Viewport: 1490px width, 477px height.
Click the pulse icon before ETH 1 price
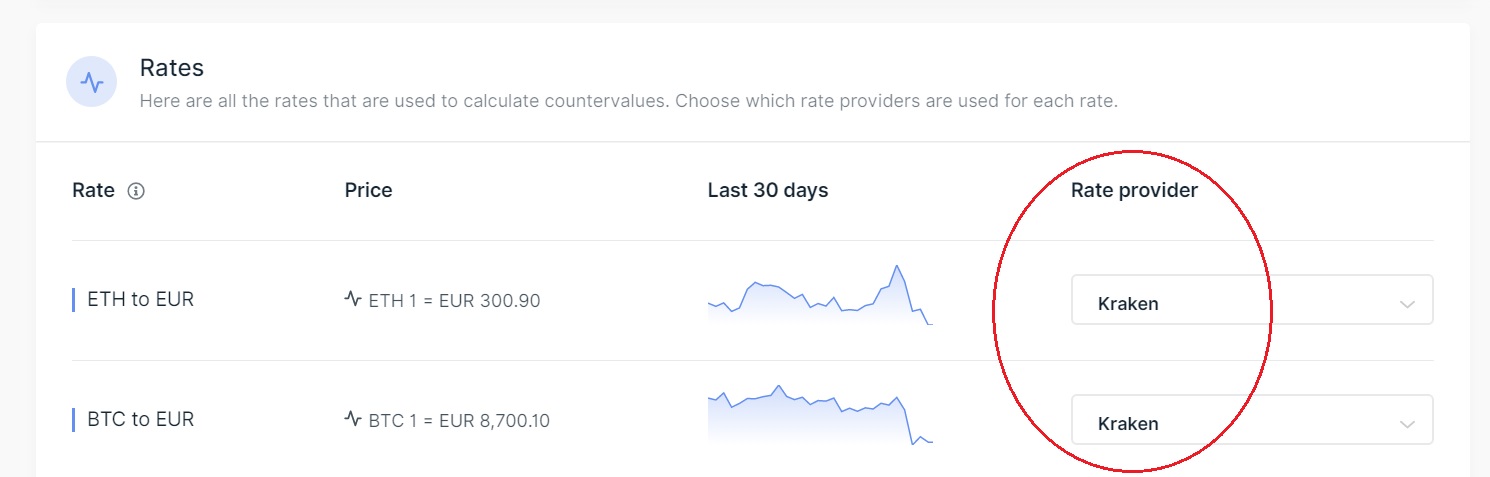353,298
